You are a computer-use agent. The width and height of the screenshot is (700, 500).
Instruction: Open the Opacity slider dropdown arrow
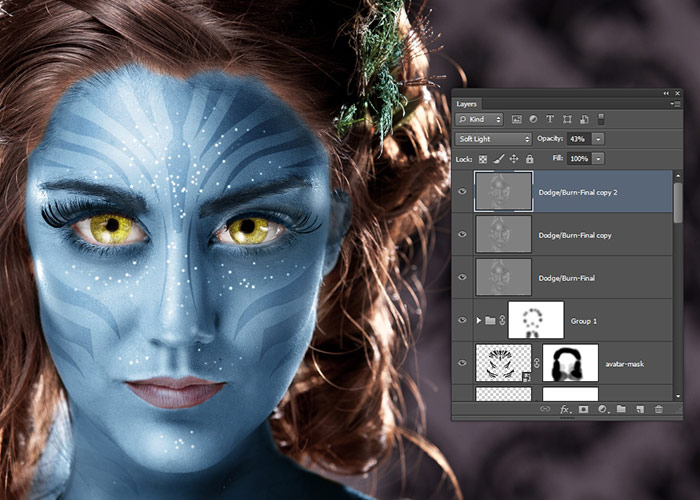point(598,139)
